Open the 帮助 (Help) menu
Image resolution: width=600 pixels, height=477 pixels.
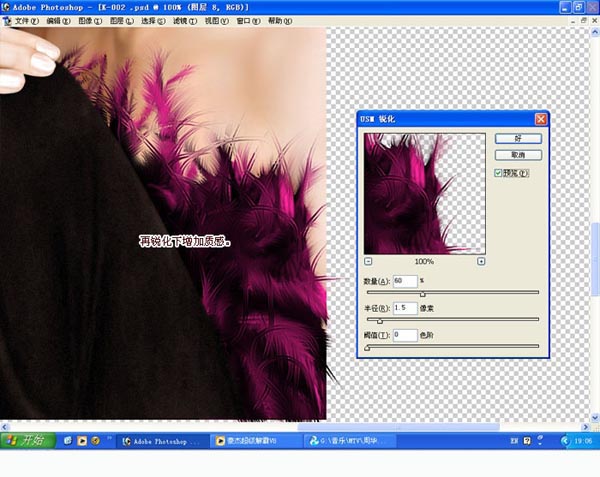coord(280,21)
